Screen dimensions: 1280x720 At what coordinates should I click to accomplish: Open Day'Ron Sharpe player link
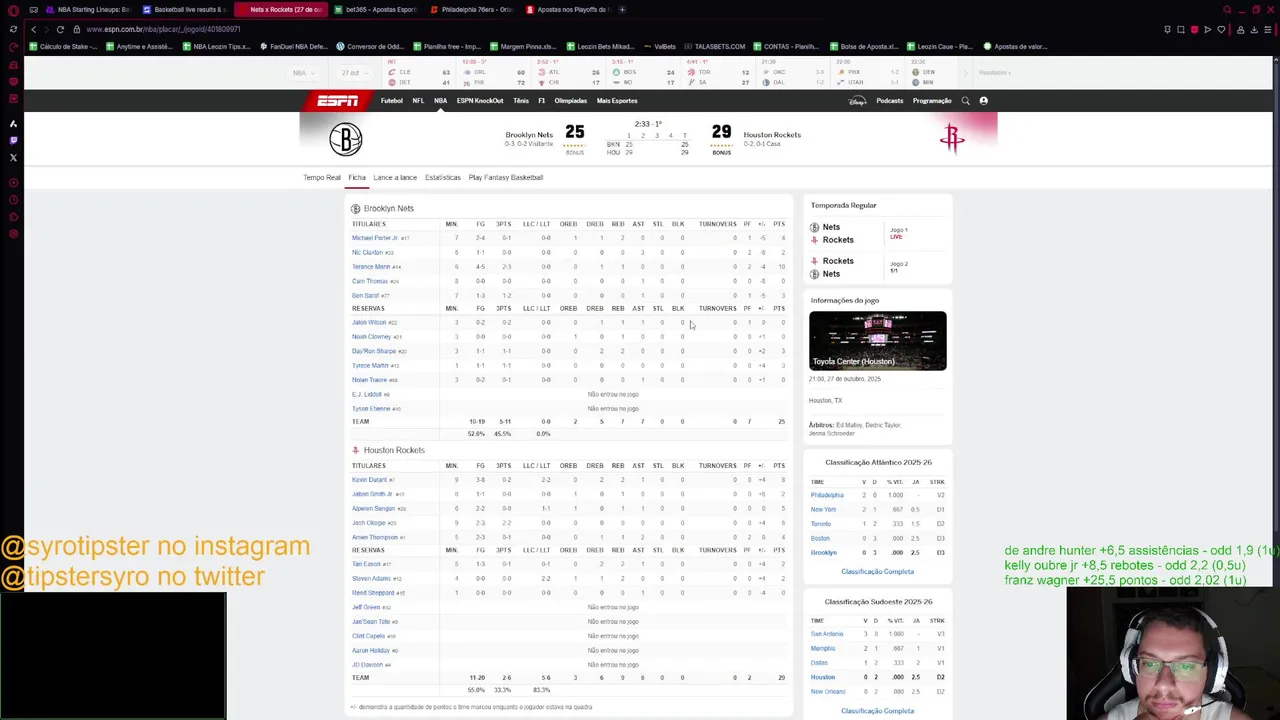[x=374, y=352]
